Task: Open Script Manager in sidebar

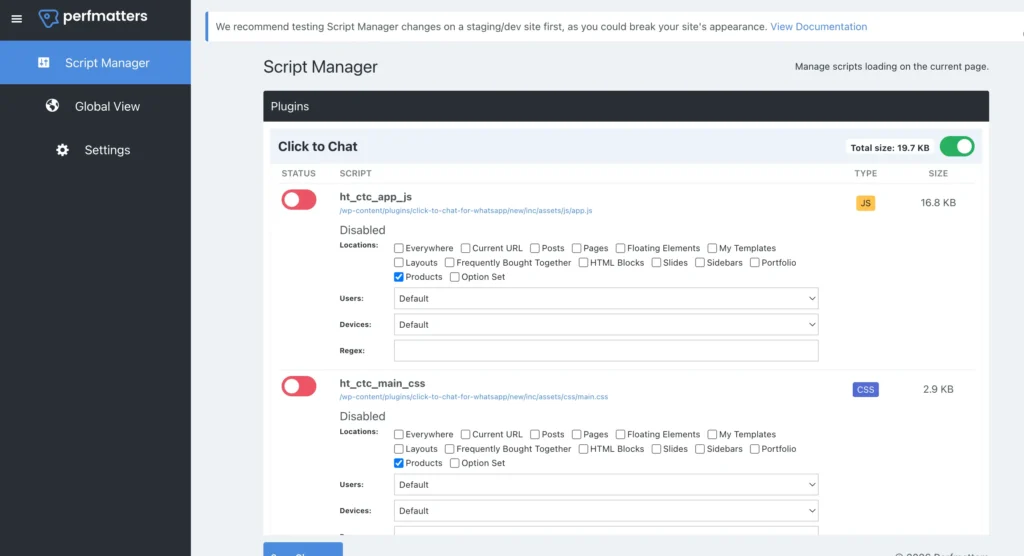Action: point(95,63)
